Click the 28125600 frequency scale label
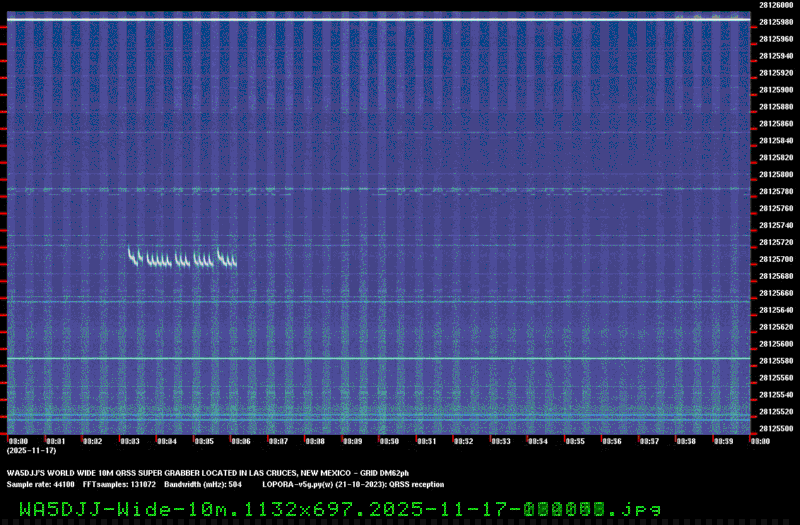The image size is (800, 525). pos(776,344)
